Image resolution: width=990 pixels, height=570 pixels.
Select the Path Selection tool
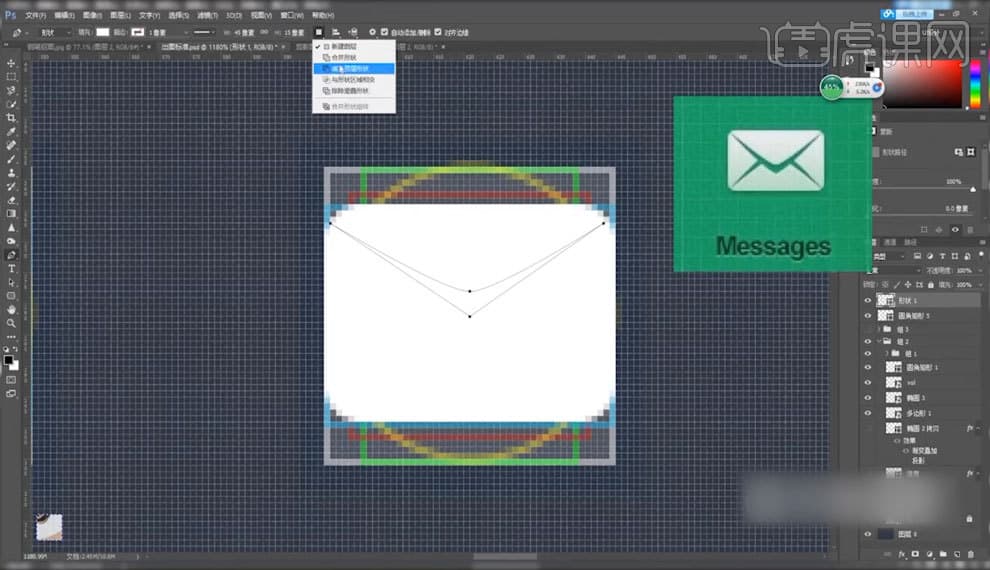[x=11, y=282]
